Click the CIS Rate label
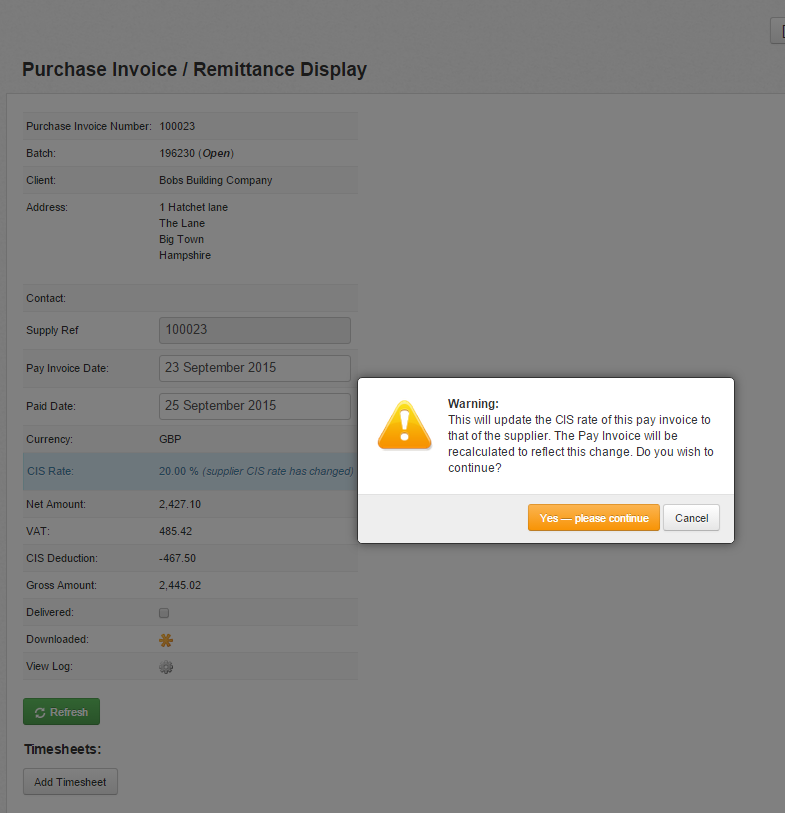 (x=50, y=471)
